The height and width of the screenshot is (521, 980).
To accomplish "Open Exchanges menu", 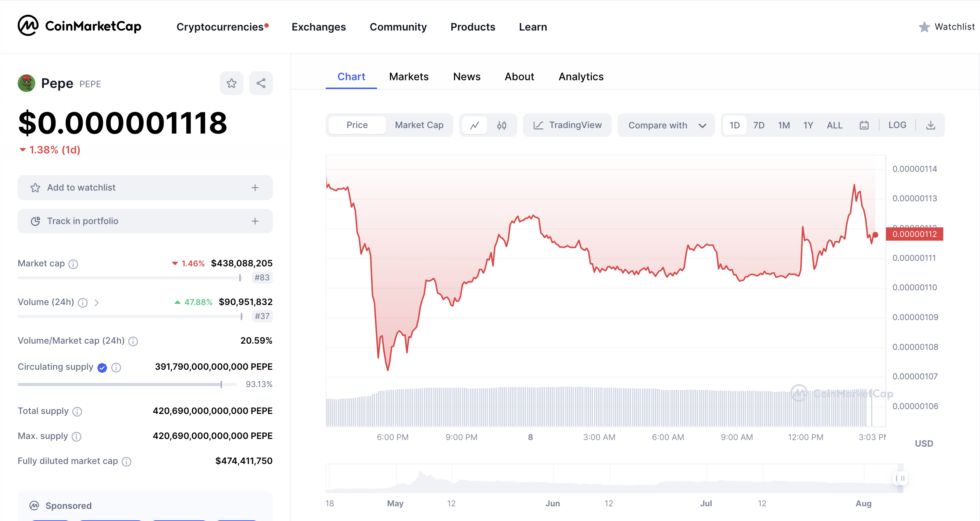I will coord(319,27).
